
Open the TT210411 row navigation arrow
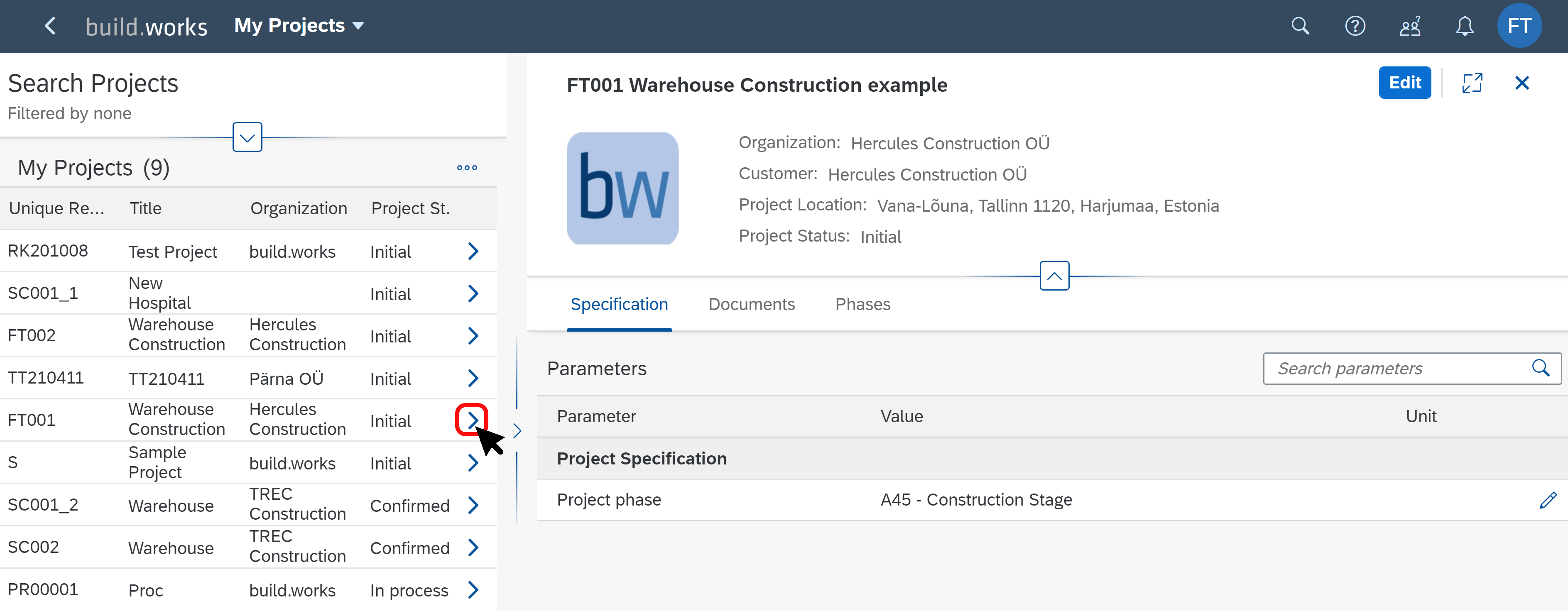click(473, 378)
